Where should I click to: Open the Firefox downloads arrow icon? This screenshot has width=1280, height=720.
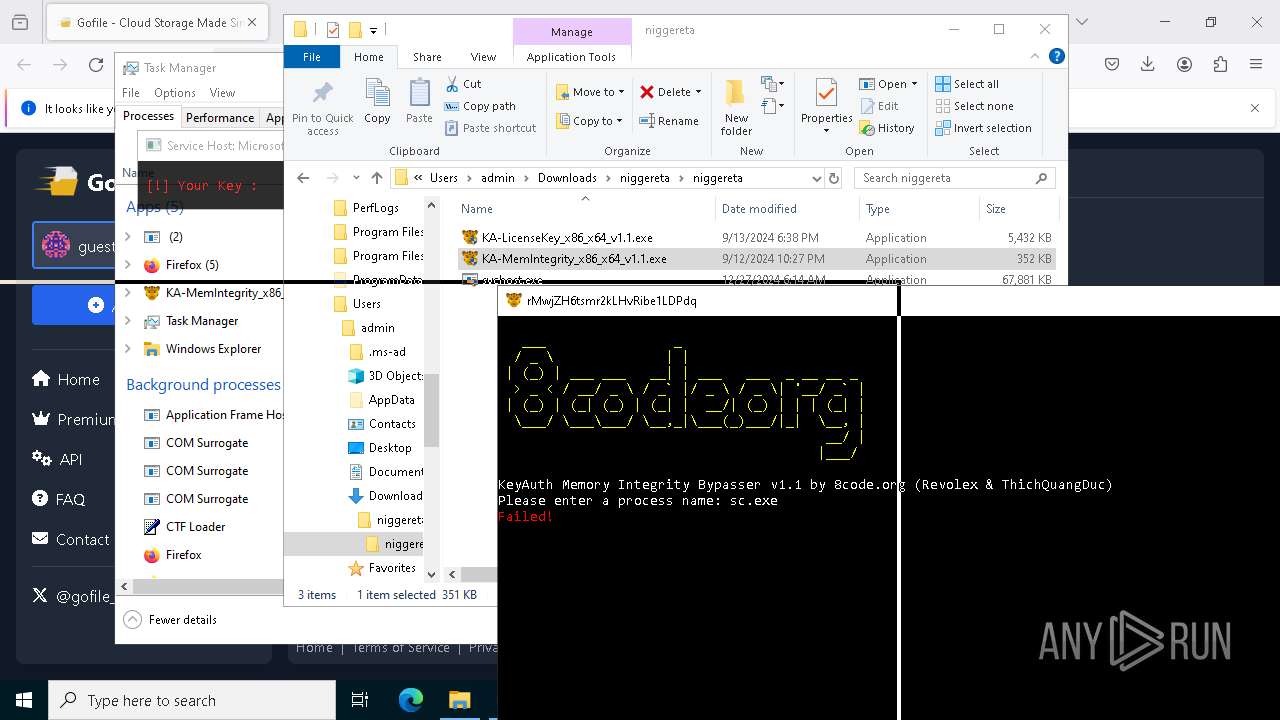[1148, 65]
